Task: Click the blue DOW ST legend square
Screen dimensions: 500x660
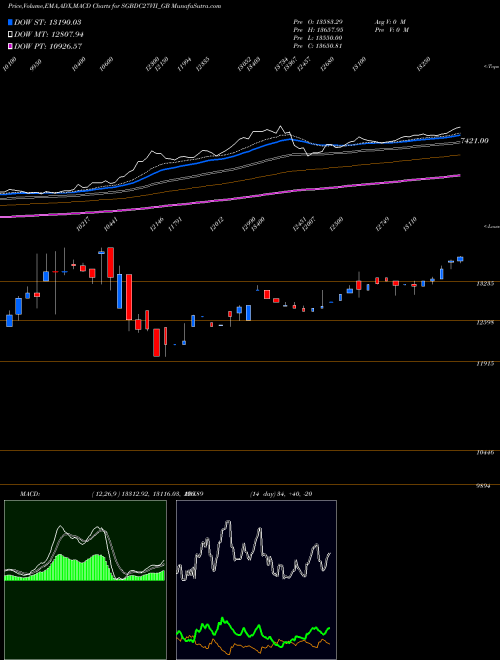Action: coord(11,22)
